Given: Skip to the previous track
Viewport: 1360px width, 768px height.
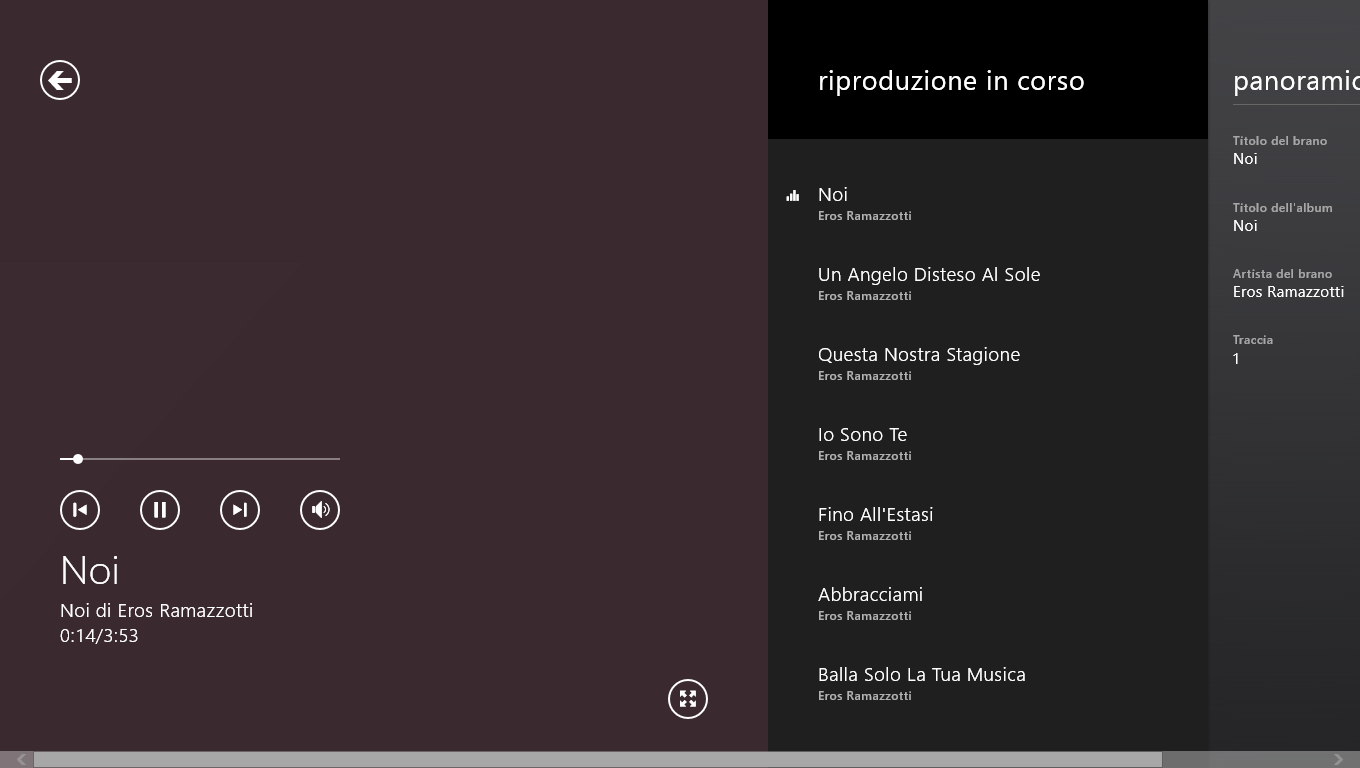Looking at the screenshot, I should point(80,510).
